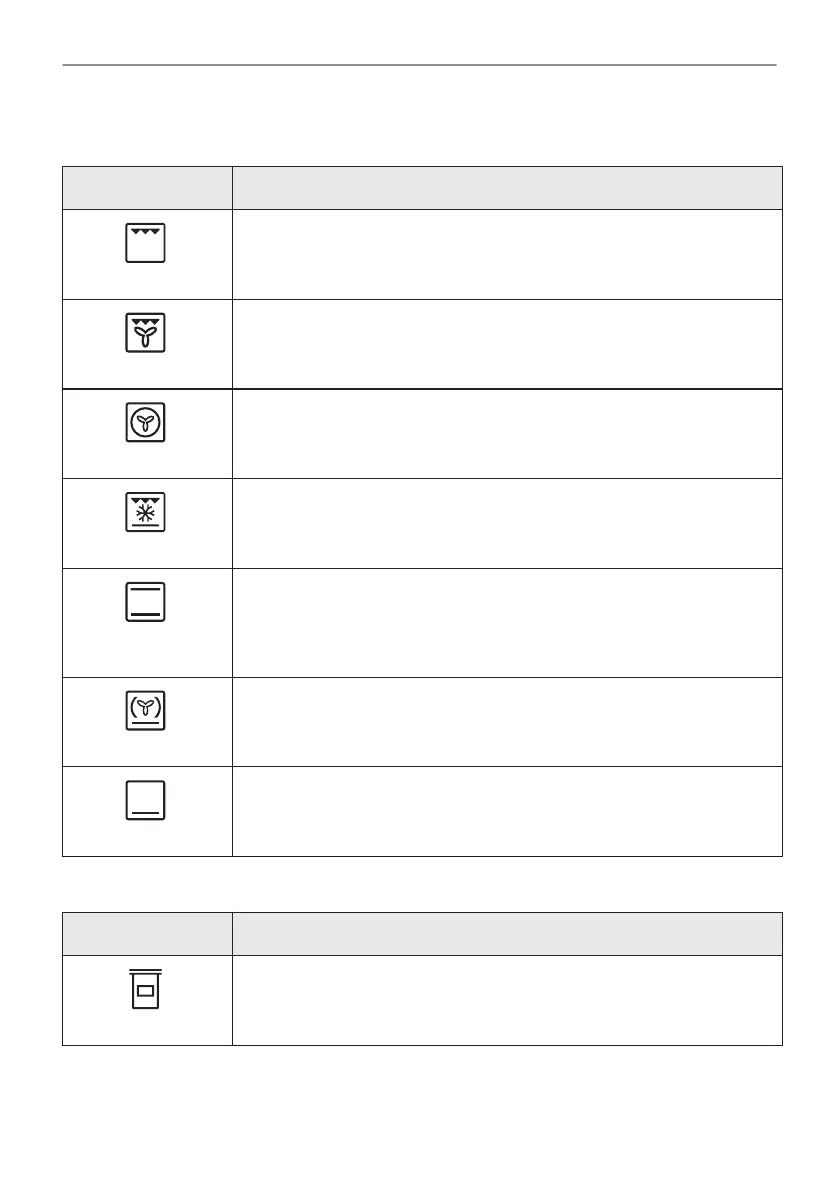Click the description cell beside grill-fan icon

pos(507,344)
